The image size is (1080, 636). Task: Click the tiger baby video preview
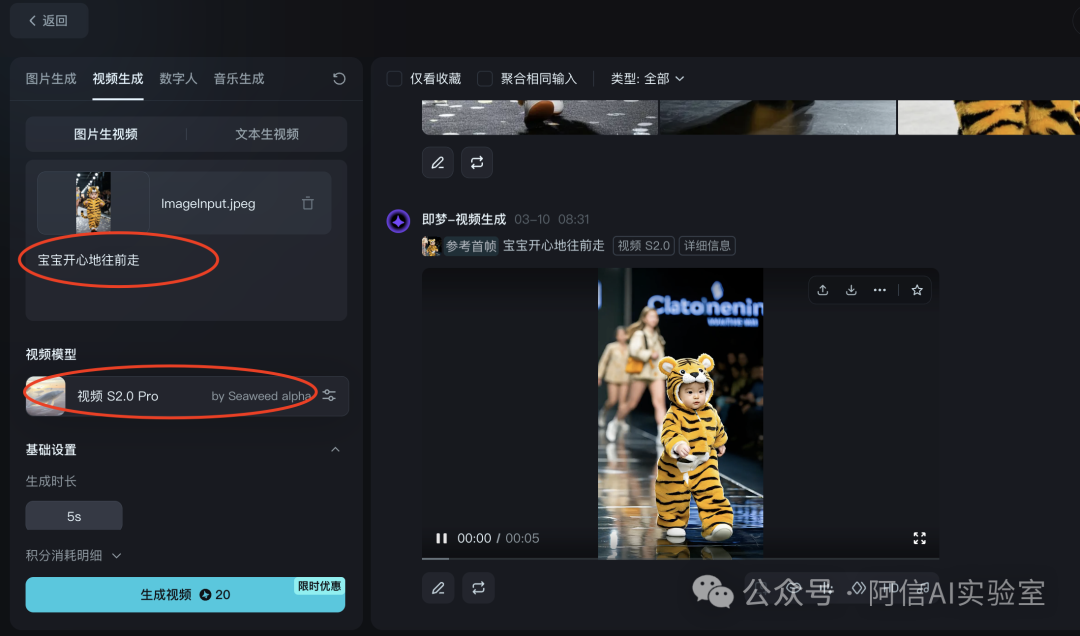(681, 413)
